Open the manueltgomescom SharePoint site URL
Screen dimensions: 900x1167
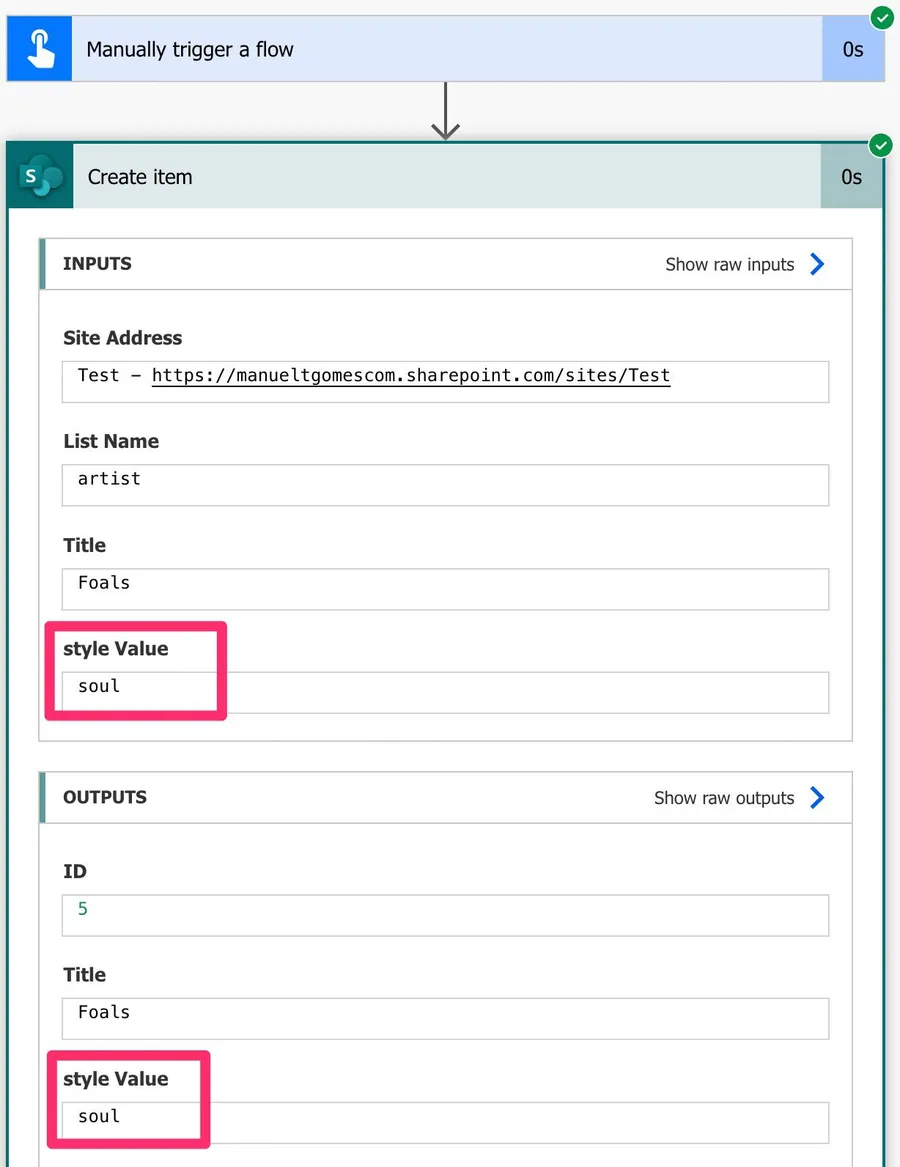410,376
